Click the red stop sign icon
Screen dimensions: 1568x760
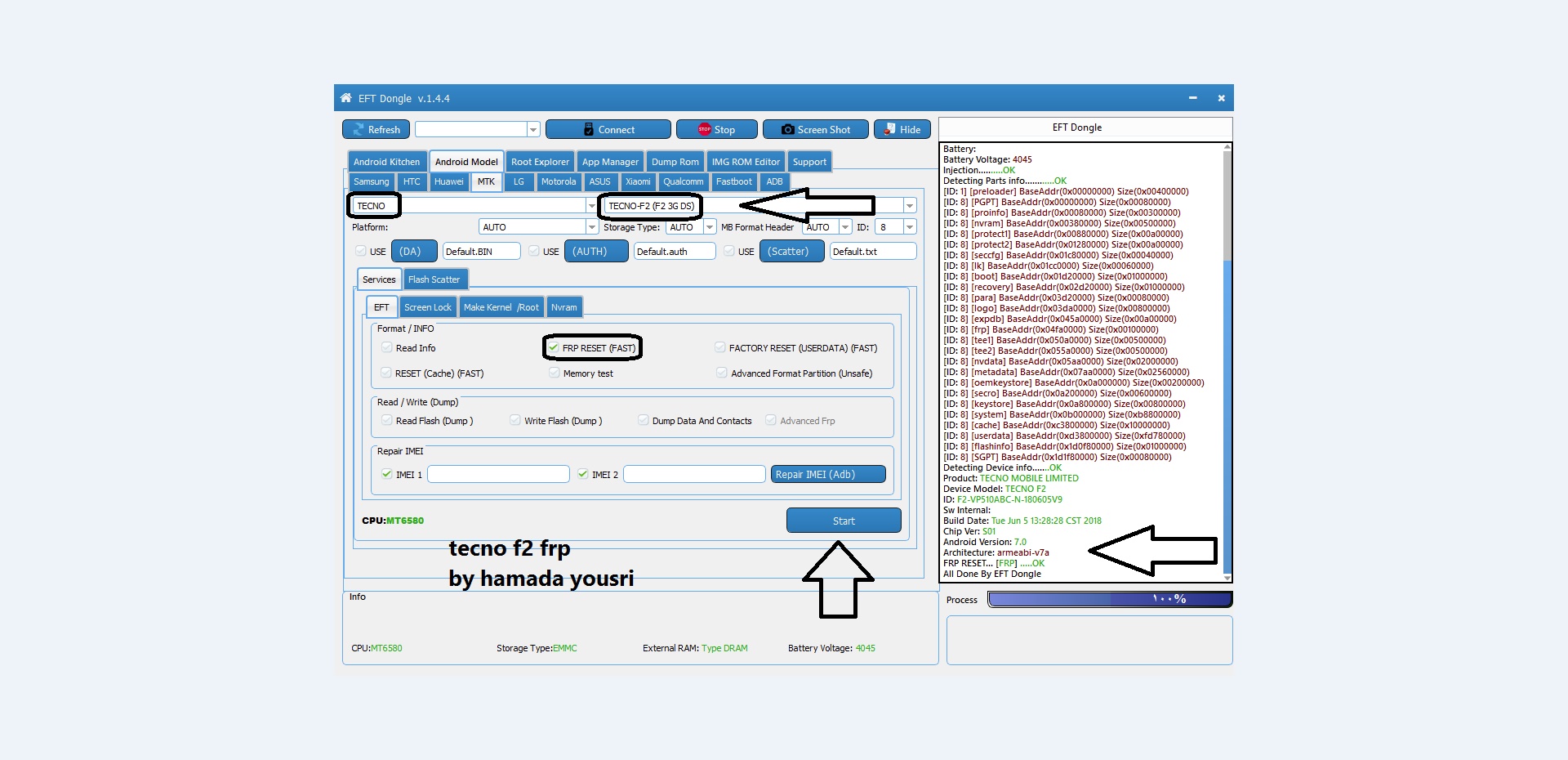[705, 129]
